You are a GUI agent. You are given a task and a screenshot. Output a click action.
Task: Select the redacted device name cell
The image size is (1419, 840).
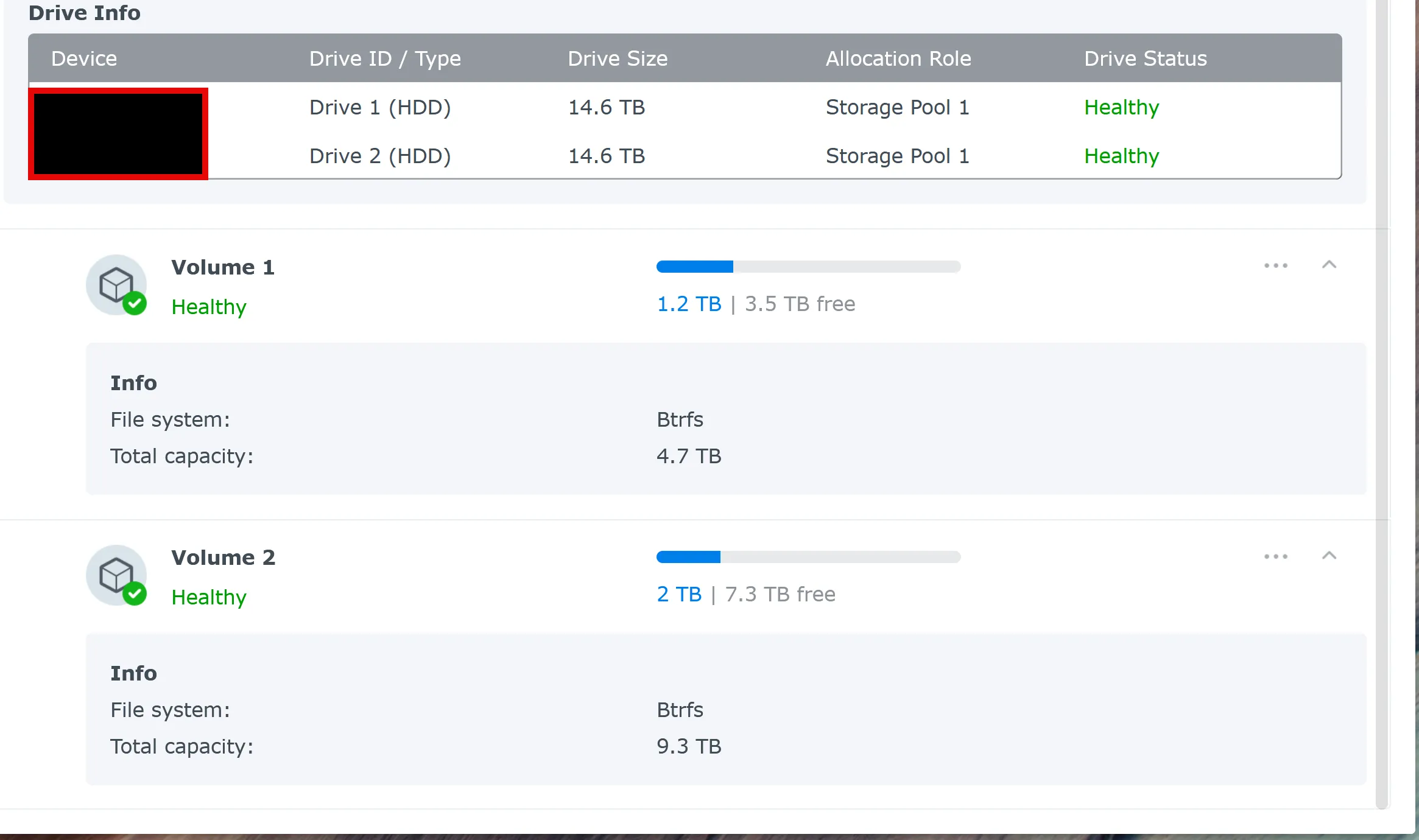[118, 133]
